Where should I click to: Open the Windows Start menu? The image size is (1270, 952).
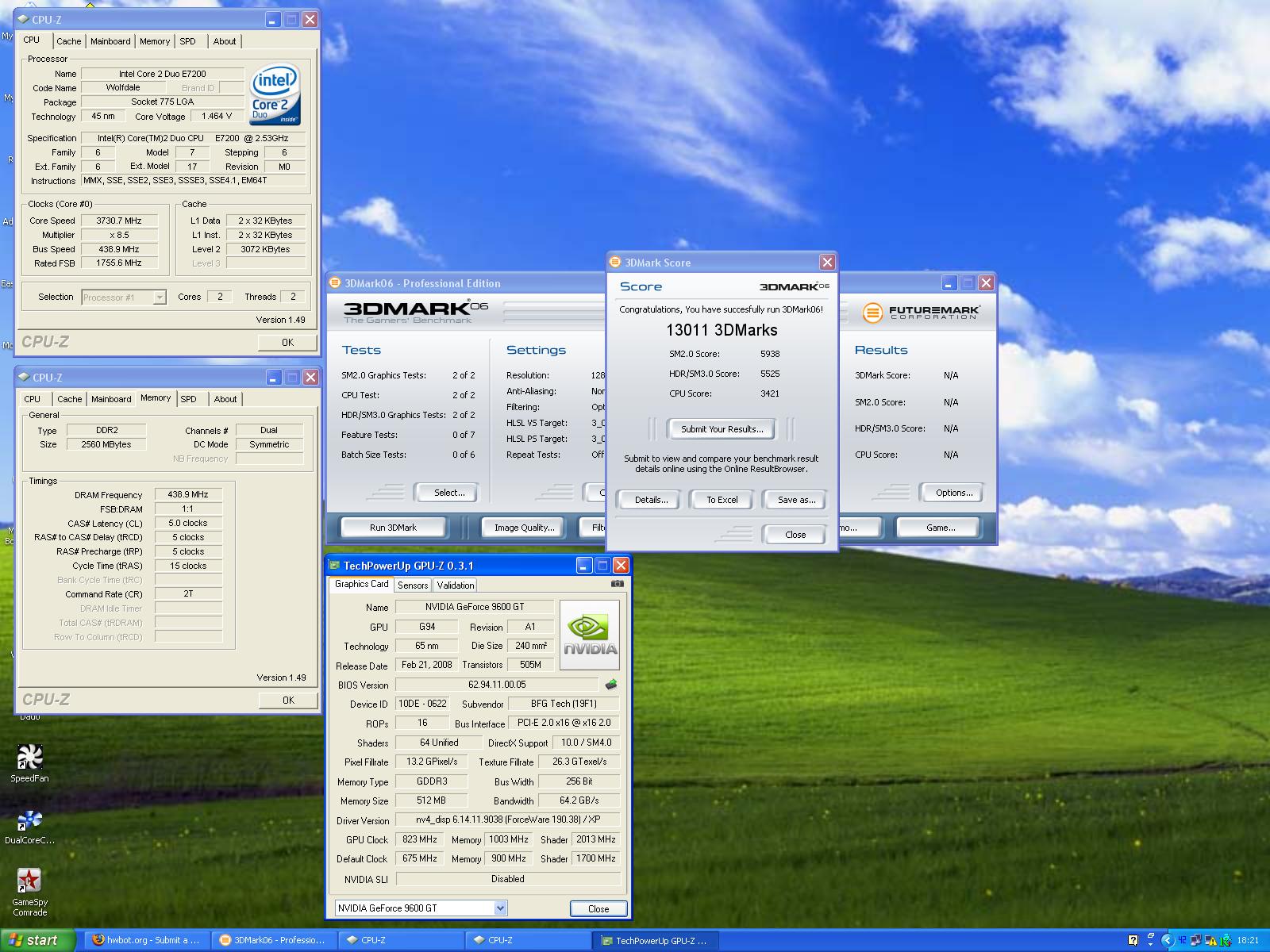click(x=37, y=940)
